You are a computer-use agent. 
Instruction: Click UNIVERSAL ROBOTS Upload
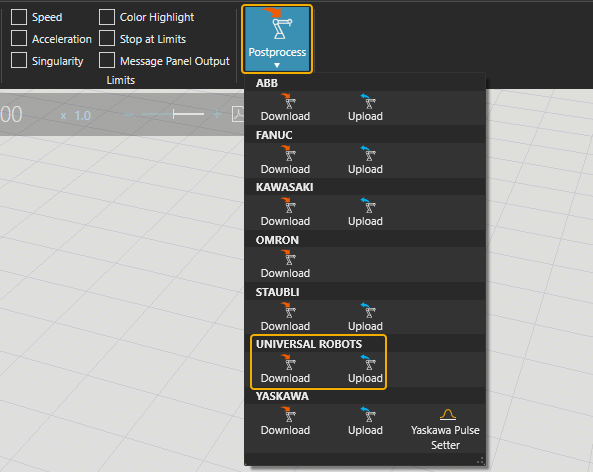365,370
